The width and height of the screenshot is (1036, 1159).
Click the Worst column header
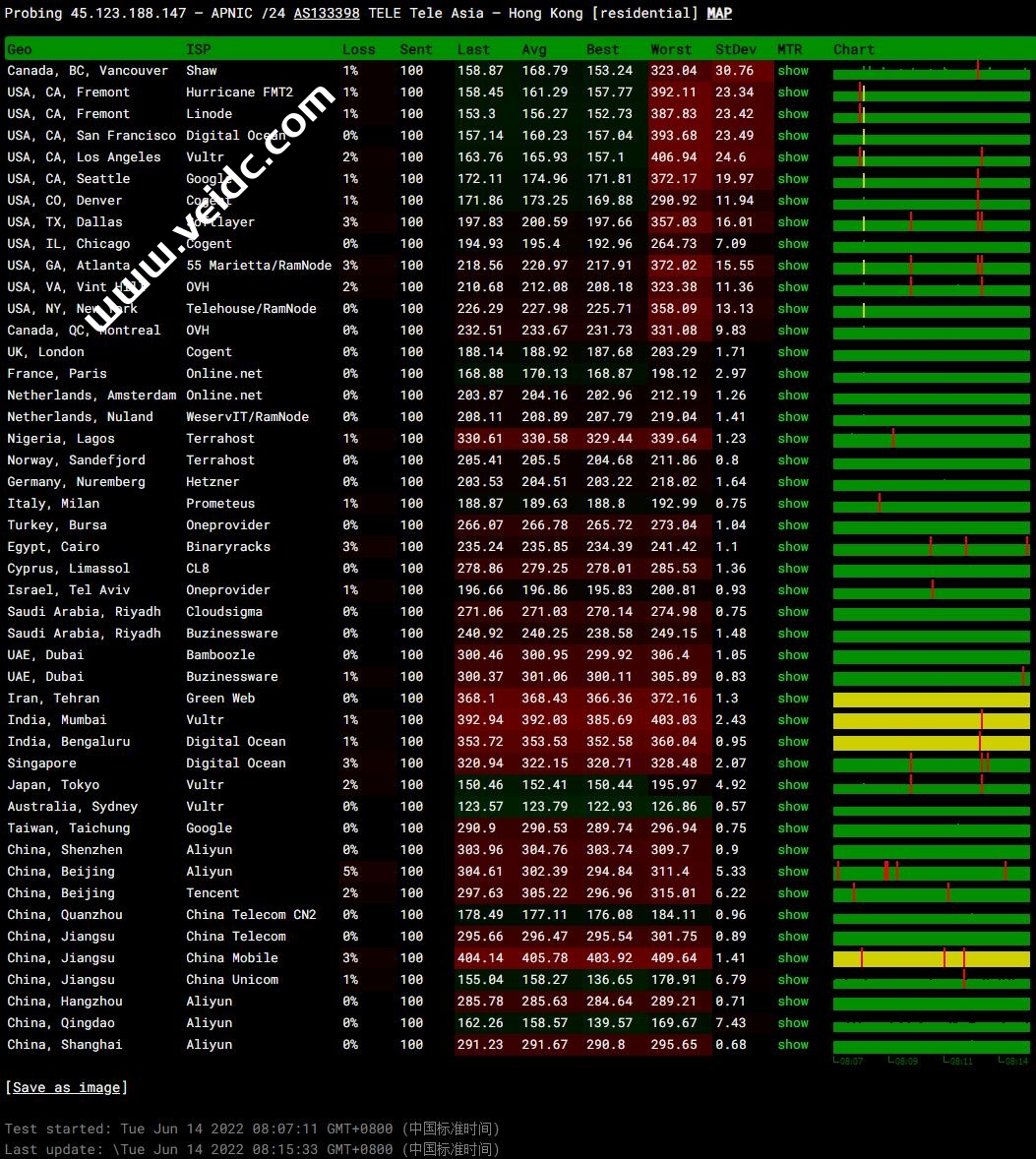point(671,49)
